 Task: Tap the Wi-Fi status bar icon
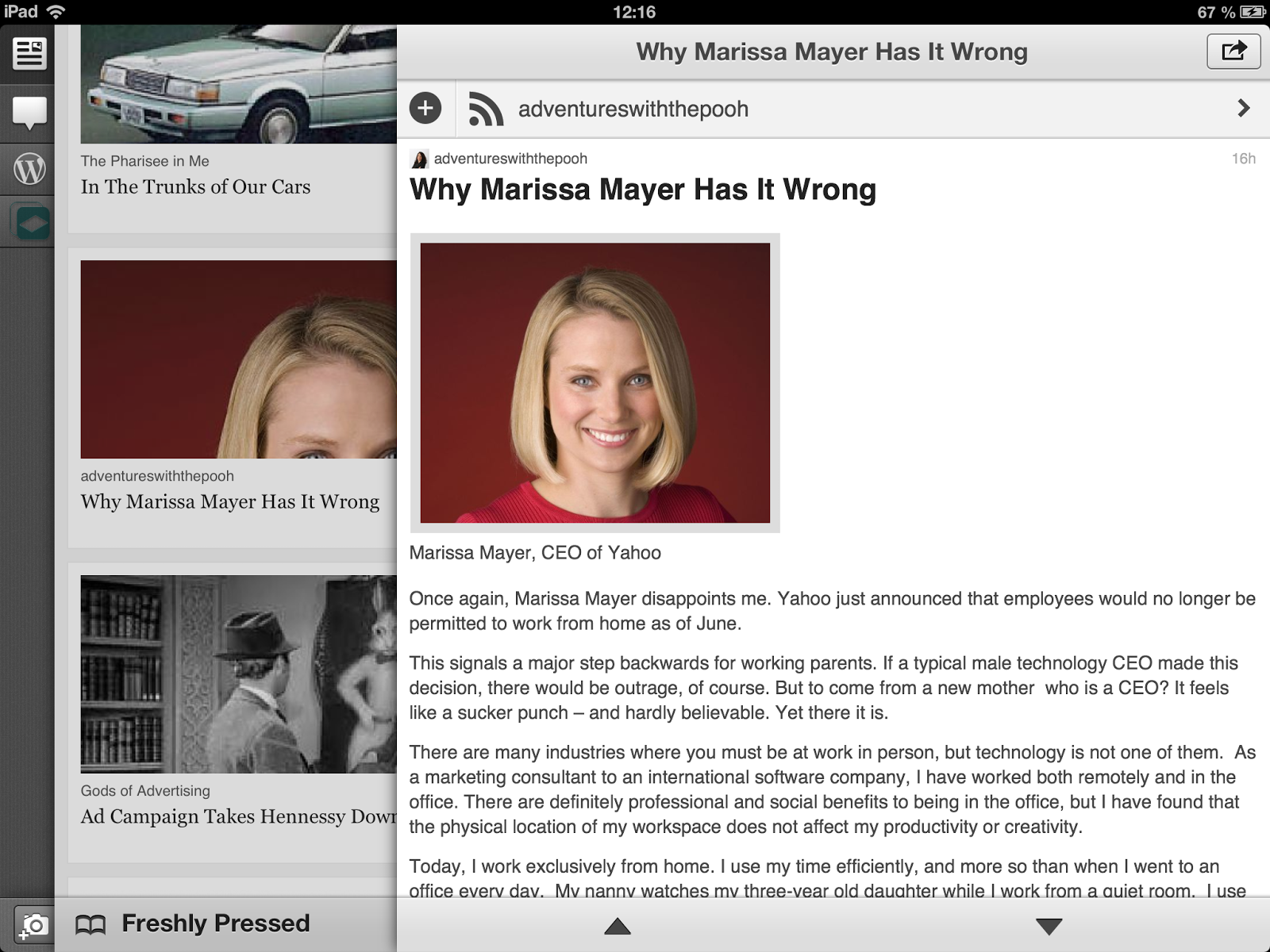click(x=56, y=12)
